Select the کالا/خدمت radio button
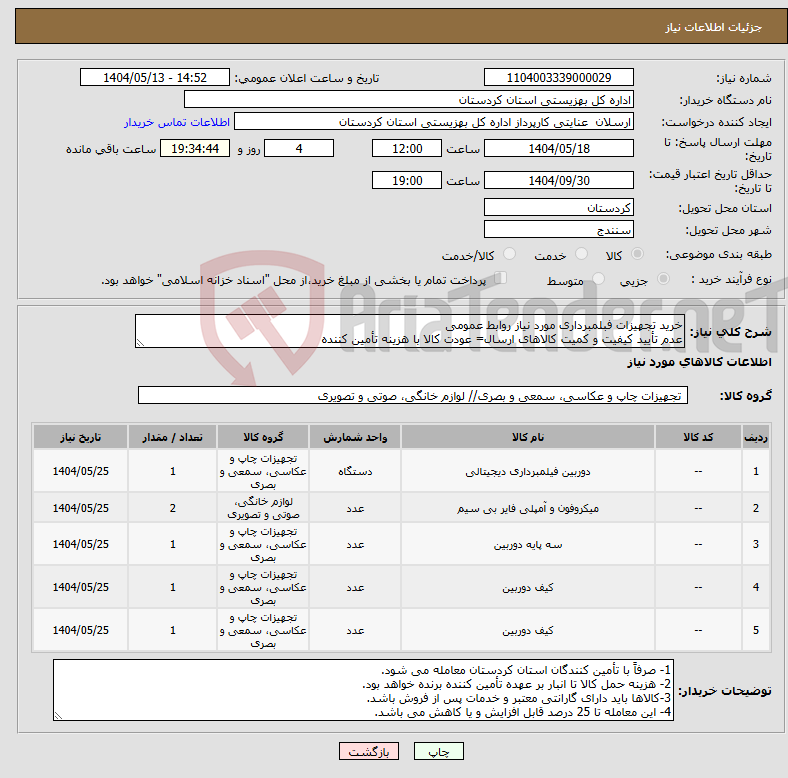The height and width of the screenshot is (778, 788). pyautogui.click(x=510, y=254)
